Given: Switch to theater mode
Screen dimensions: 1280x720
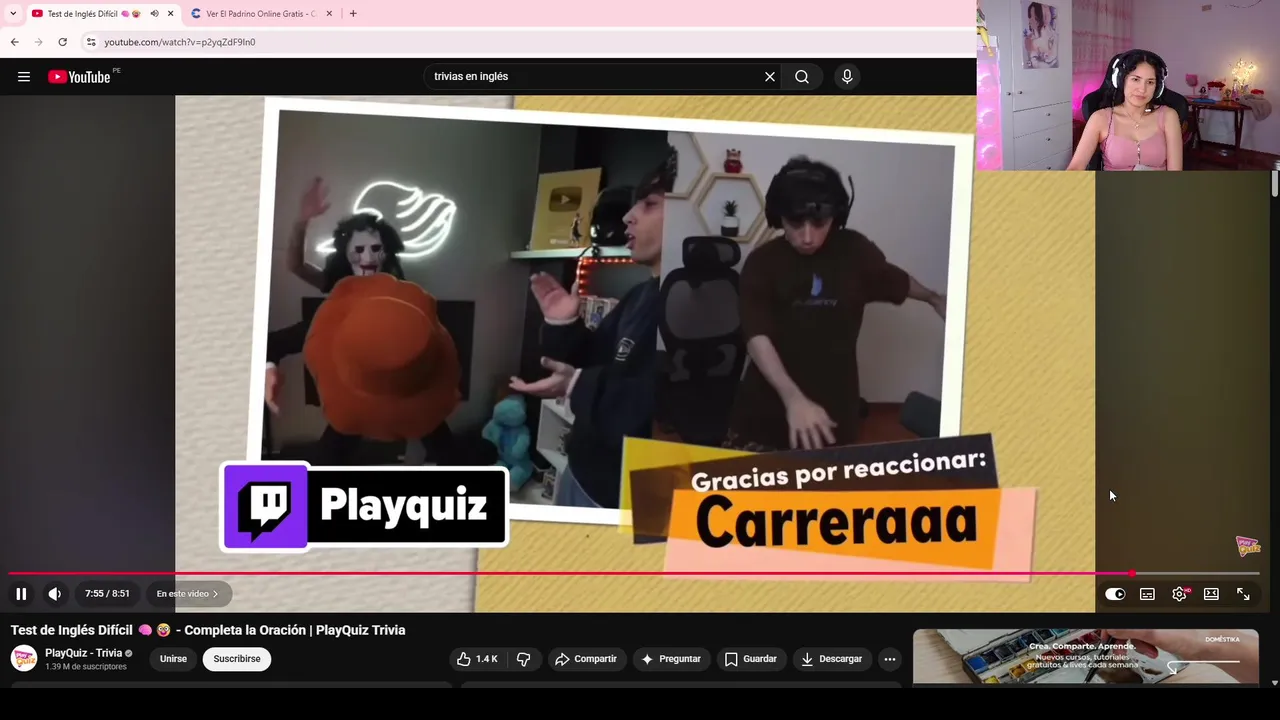Looking at the screenshot, I should click(x=1211, y=594).
